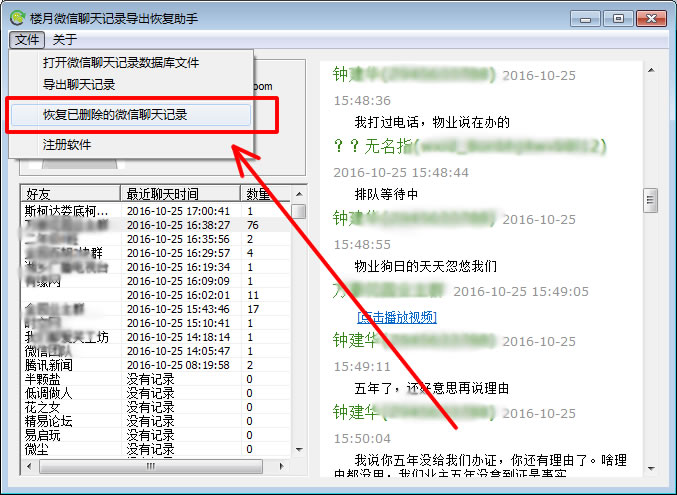This screenshot has width=677, height=495.
Task: Select the row dated 2016-10-25 16:02:01
Action: point(156,295)
